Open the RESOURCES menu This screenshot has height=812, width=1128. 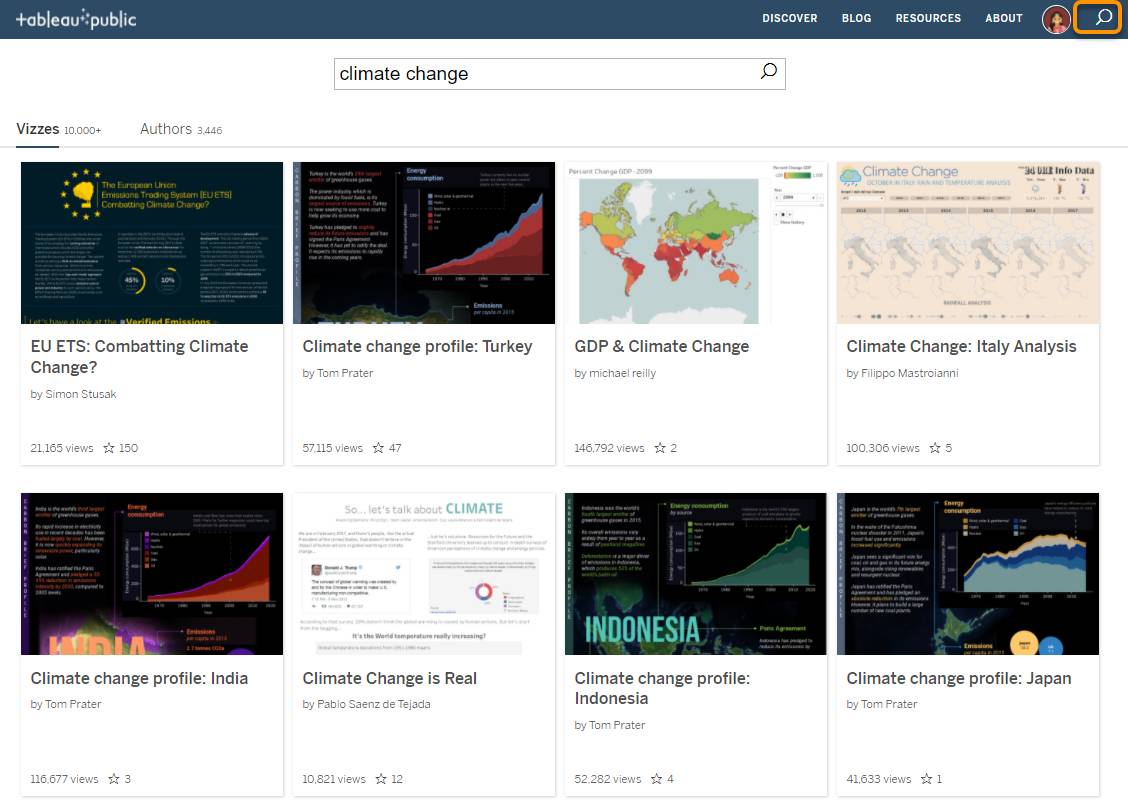tap(928, 17)
